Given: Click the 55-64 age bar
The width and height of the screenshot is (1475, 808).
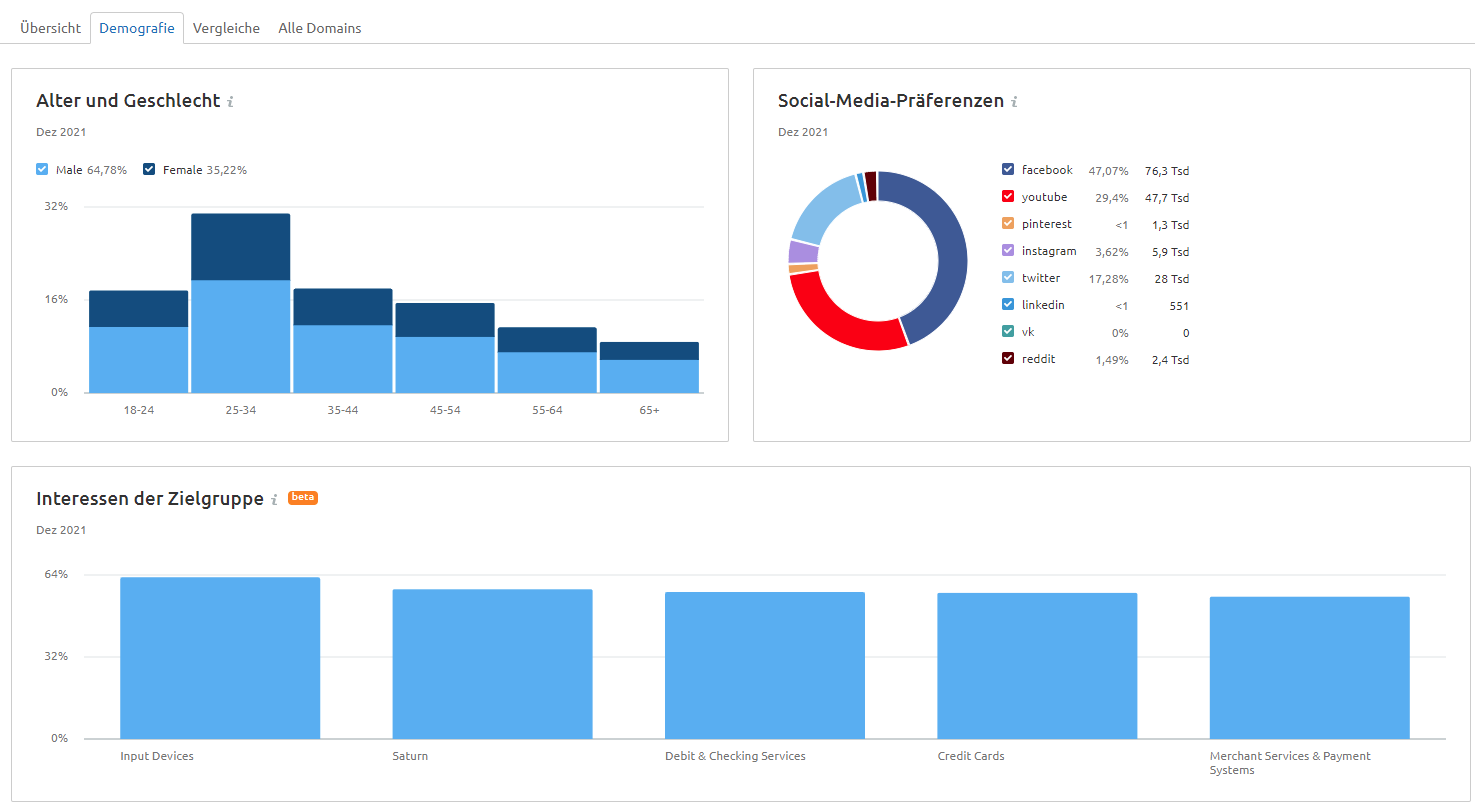Looking at the screenshot, I should [547, 360].
